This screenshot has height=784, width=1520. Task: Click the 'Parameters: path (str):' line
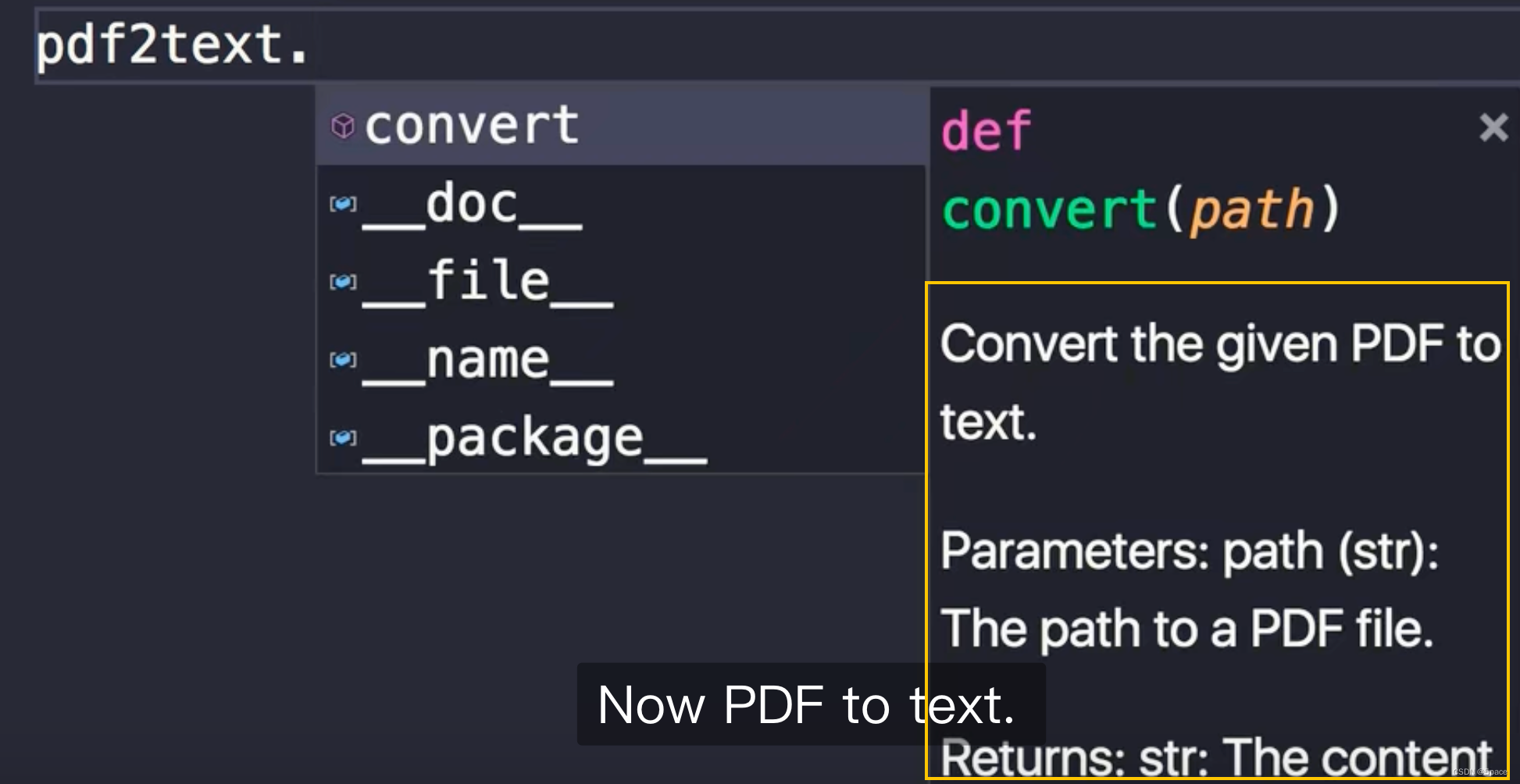point(1190,551)
